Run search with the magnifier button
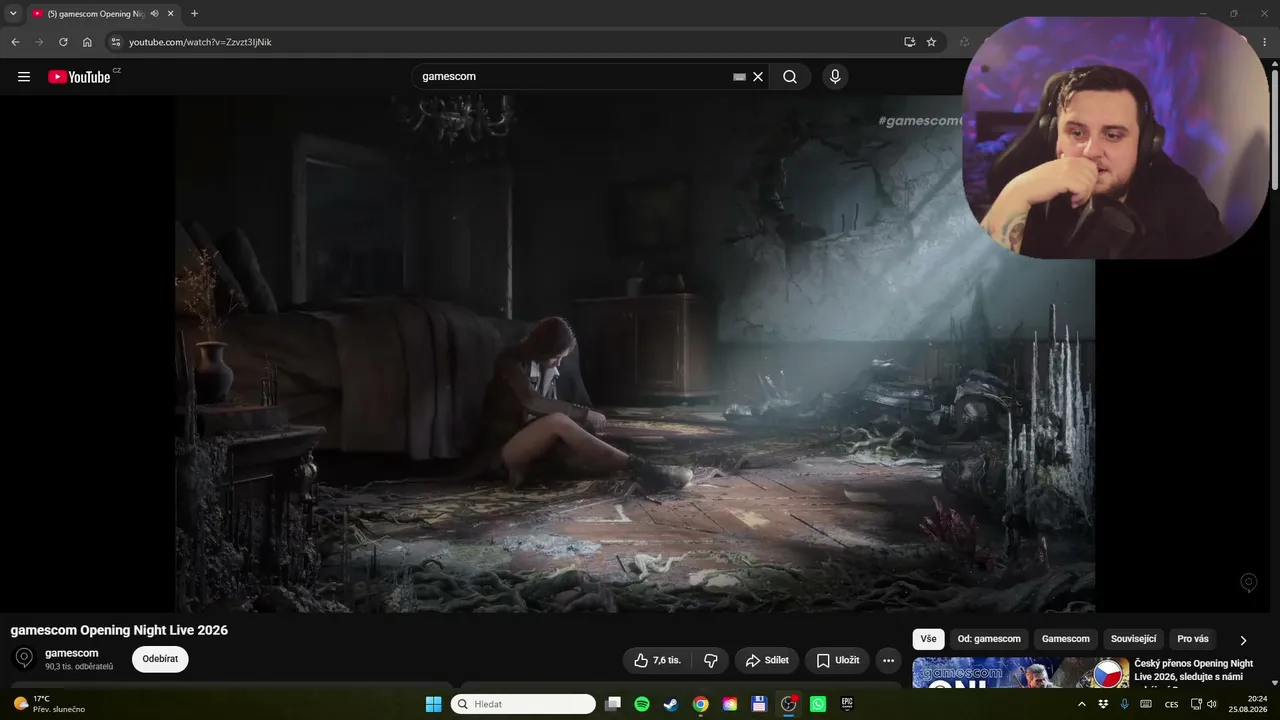Image resolution: width=1280 pixels, height=720 pixels. click(x=790, y=77)
